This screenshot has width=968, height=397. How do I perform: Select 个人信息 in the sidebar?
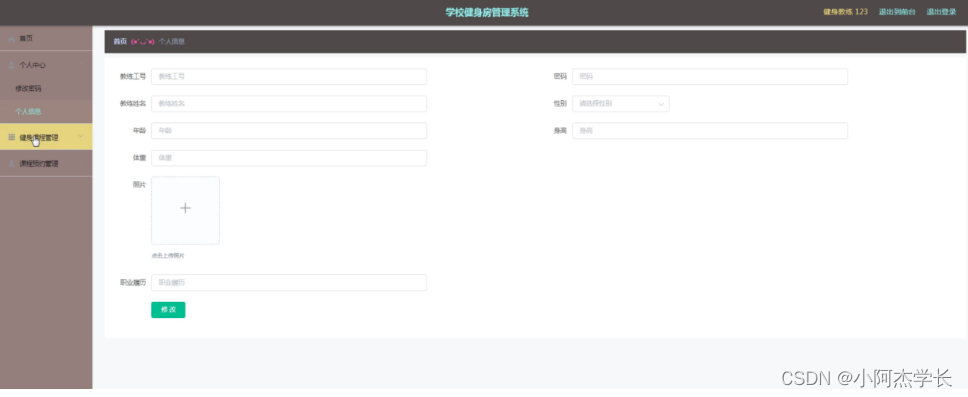[x=28, y=112]
